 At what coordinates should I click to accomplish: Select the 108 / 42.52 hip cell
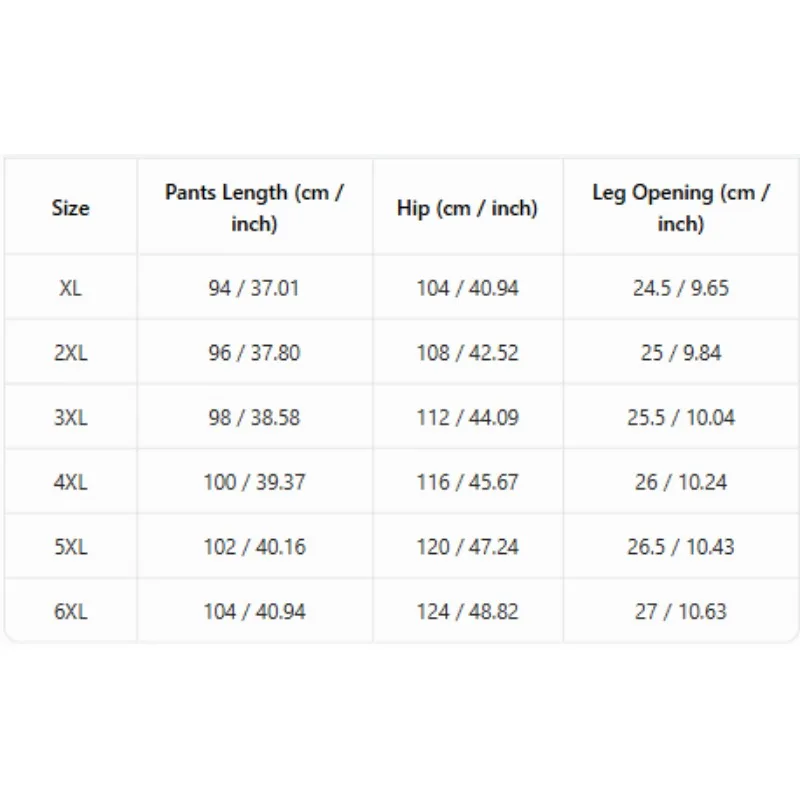[467, 353]
